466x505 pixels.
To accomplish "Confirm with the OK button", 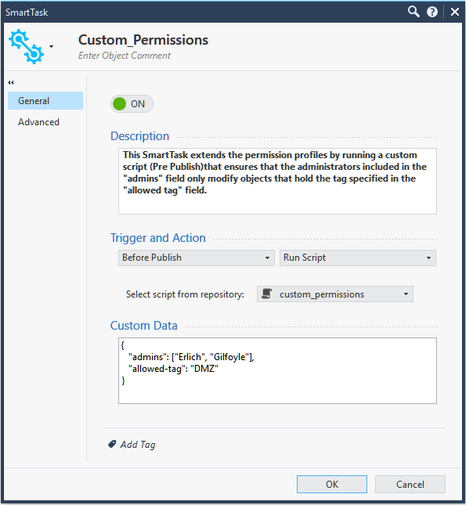I will [x=332, y=484].
